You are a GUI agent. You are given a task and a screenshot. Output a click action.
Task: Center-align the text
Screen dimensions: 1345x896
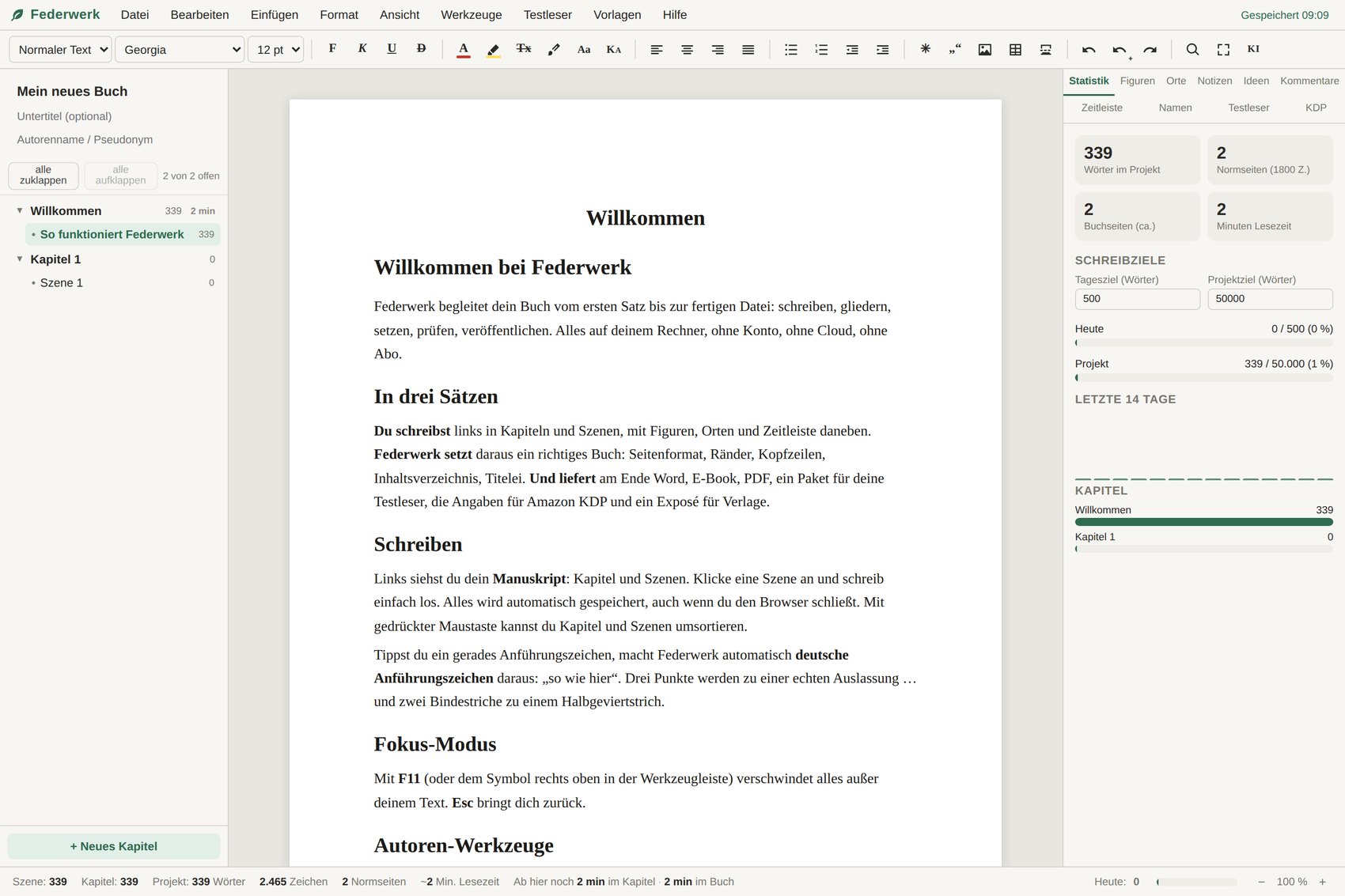688,49
